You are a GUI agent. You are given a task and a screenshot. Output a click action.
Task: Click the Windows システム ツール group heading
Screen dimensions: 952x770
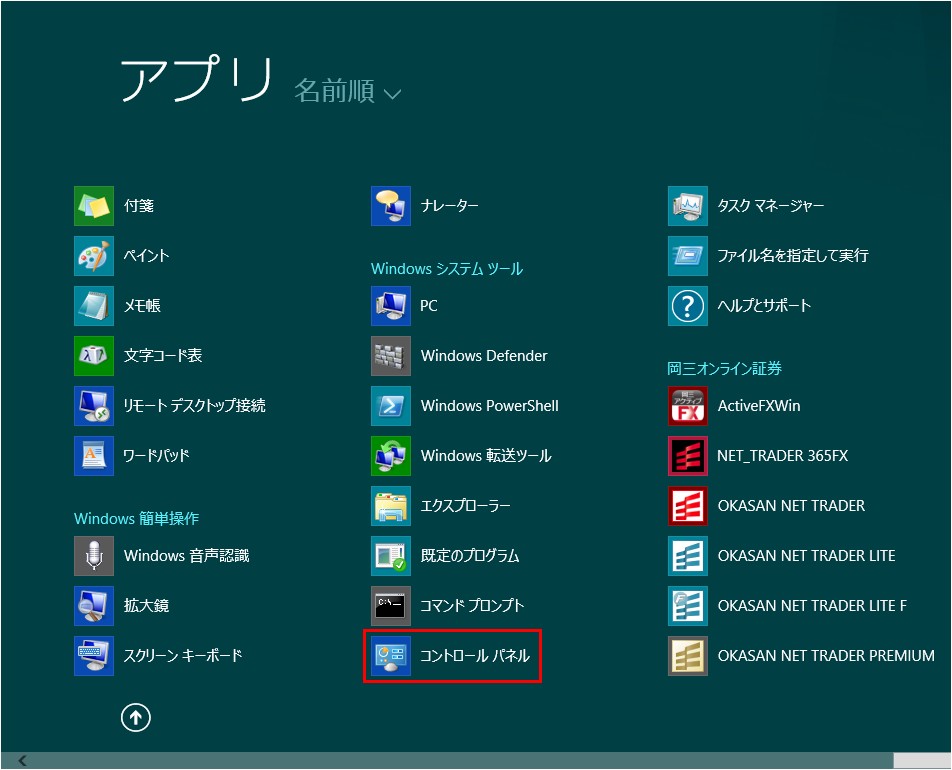(447, 269)
